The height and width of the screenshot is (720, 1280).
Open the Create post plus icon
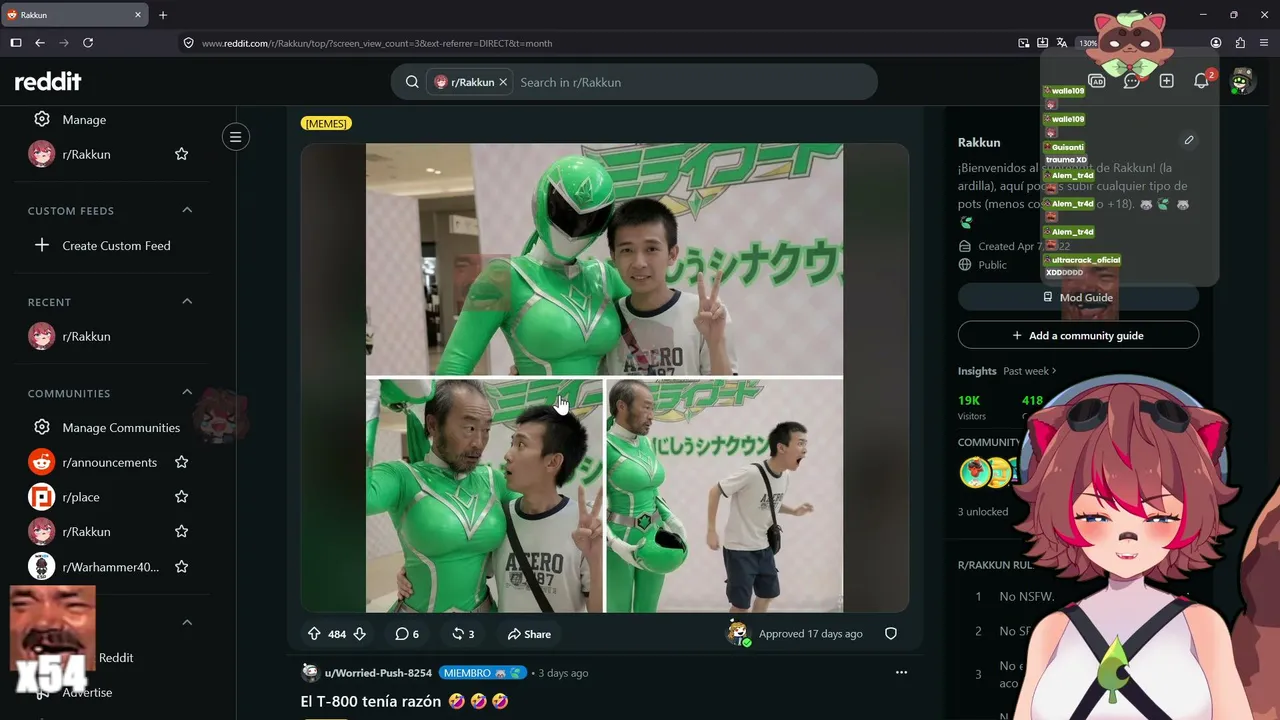tap(1166, 81)
